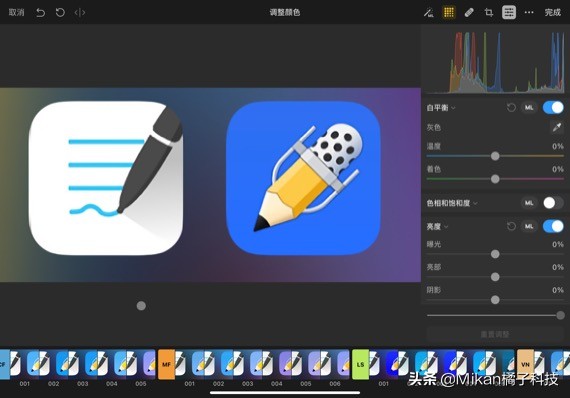The width and height of the screenshot is (570, 398).
Task: Apply CF preset 003 thumbnail
Action: point(83,364)
